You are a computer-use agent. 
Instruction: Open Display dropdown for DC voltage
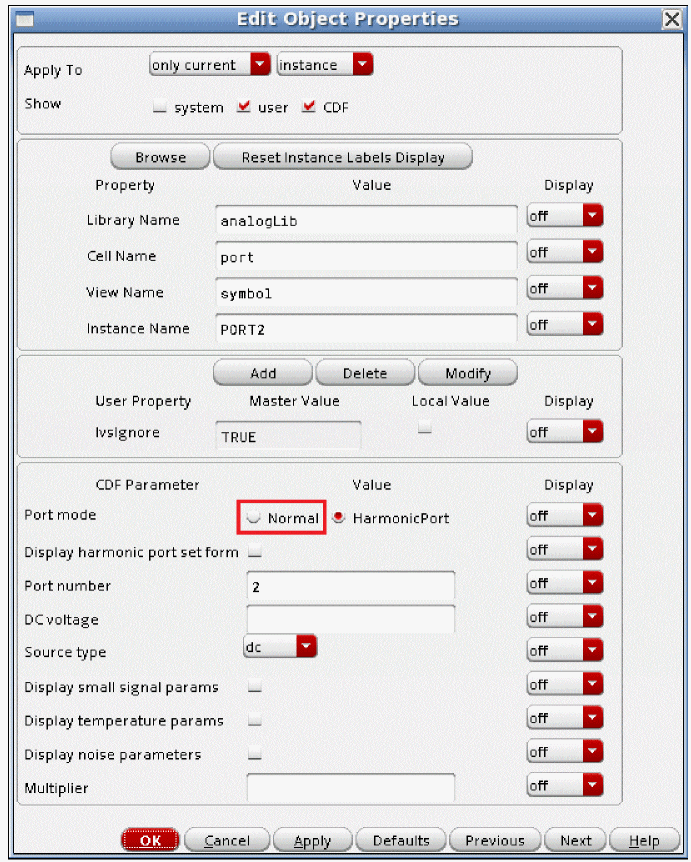click(565, 616)
